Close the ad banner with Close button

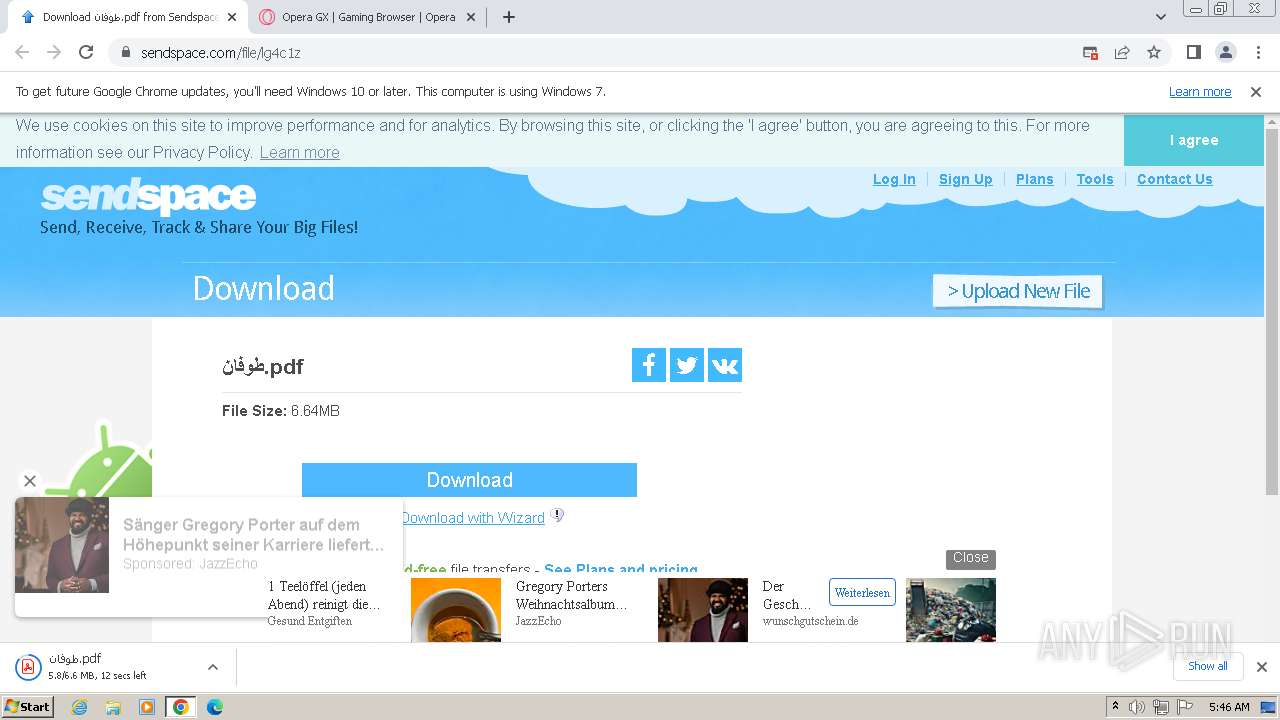[970, 558]
